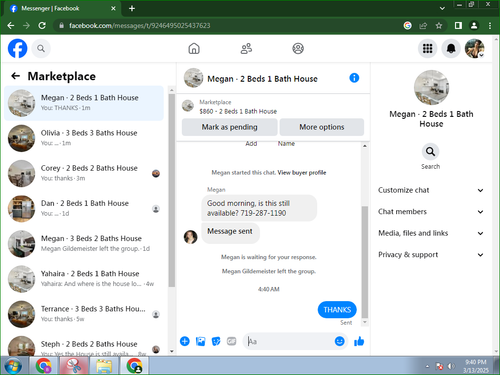
Task: Open the Marketplace $860 listing link
Action: [x=238, y=111]
